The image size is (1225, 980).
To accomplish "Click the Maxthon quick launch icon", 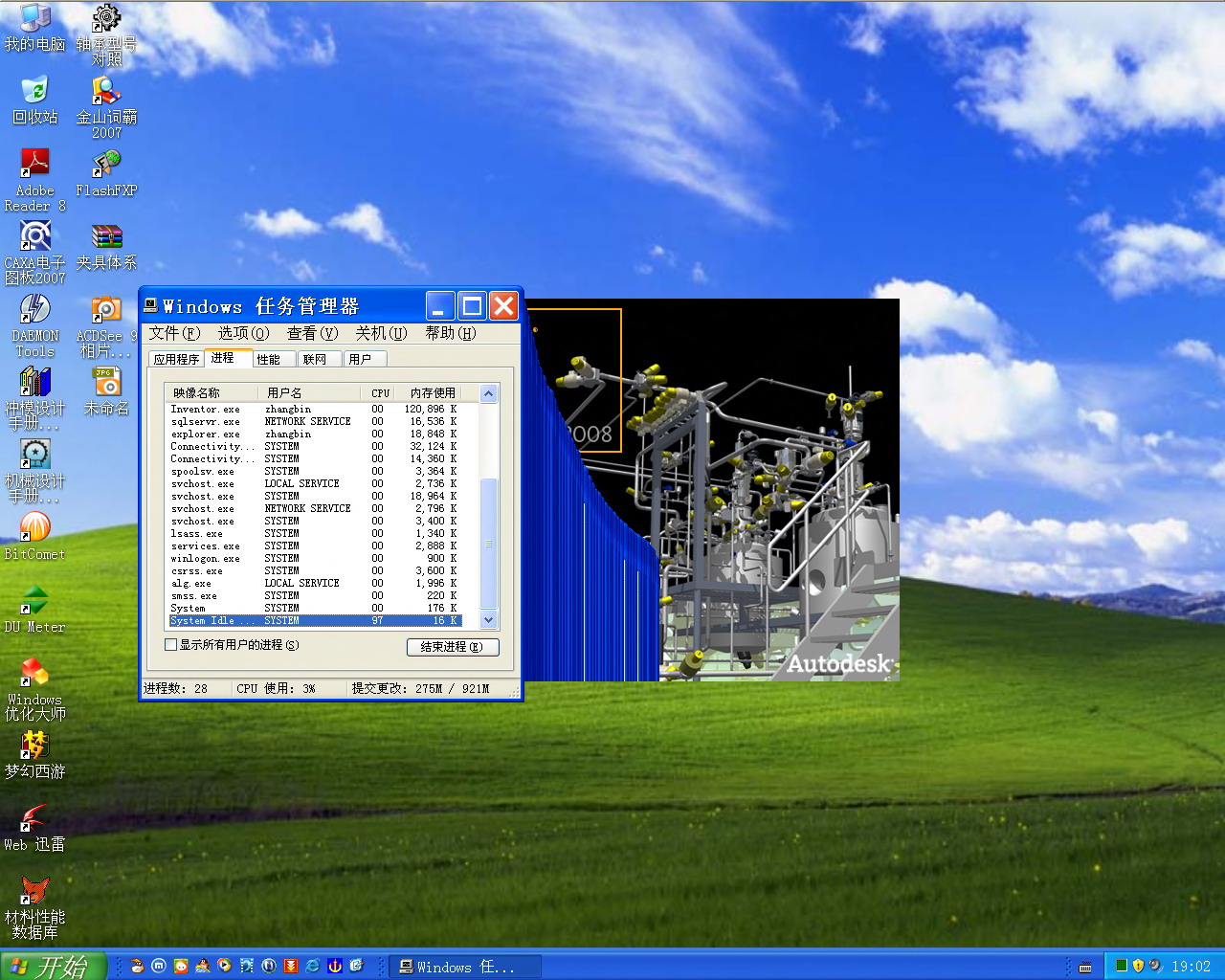I will (x=159, y=966).
